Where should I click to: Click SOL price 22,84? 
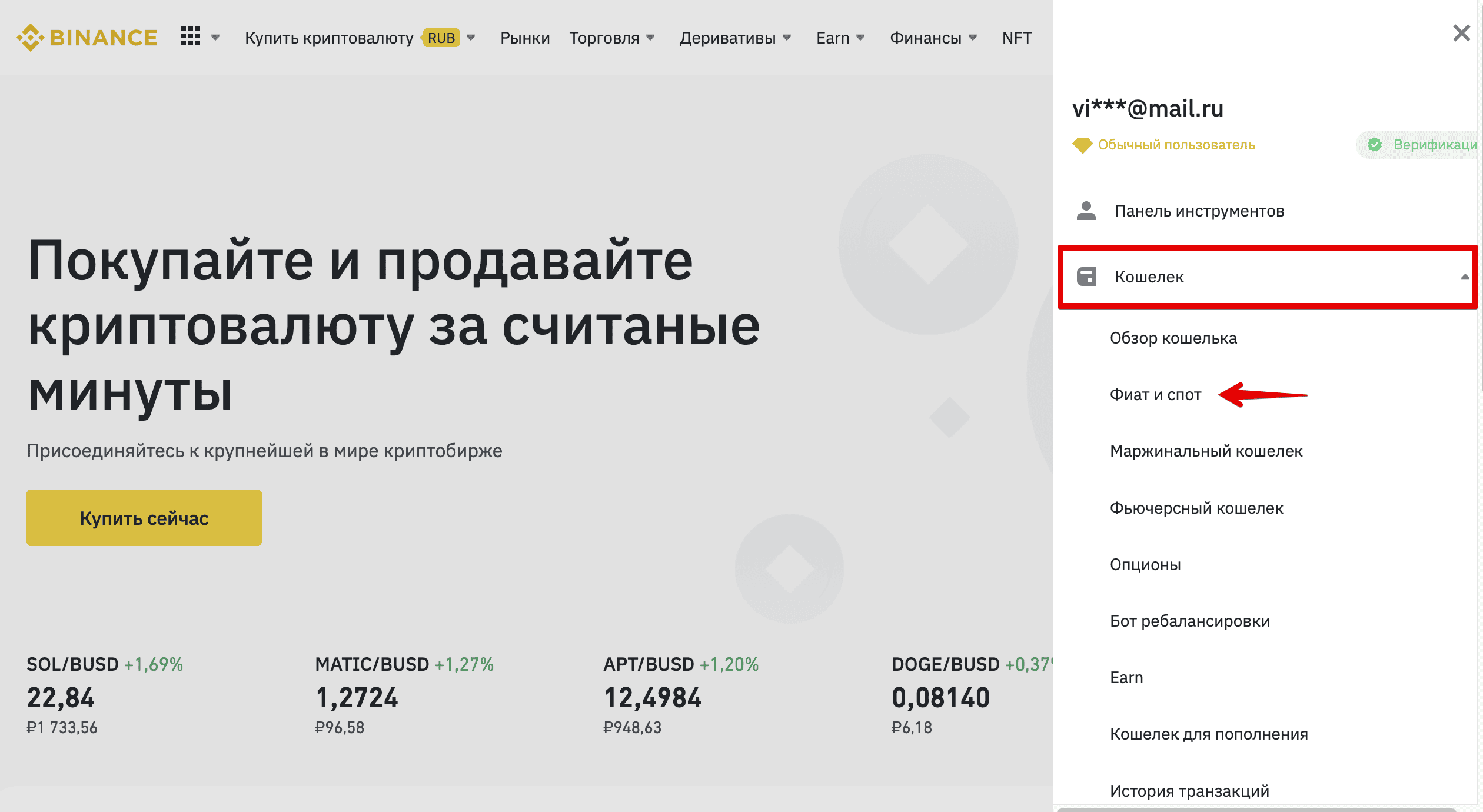(x=61, y=698)
